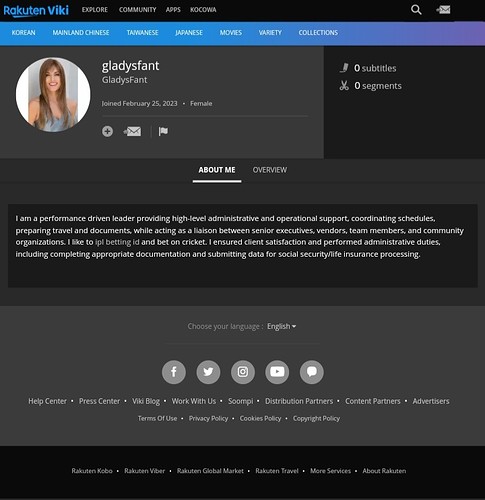Open the Copyright Policy link
The height and width of the screenshot is (500, 485).
click(x=316, y=418)
